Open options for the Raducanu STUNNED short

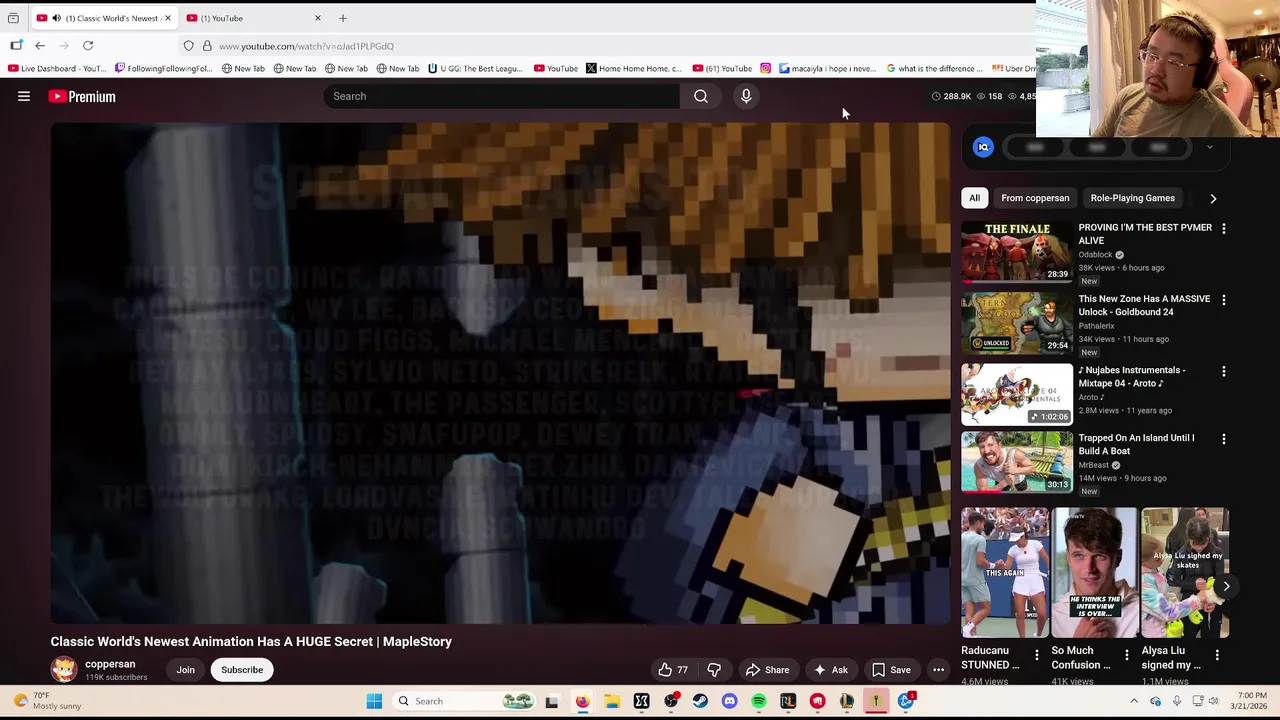pyautogui.click(x=1036, y=656)
